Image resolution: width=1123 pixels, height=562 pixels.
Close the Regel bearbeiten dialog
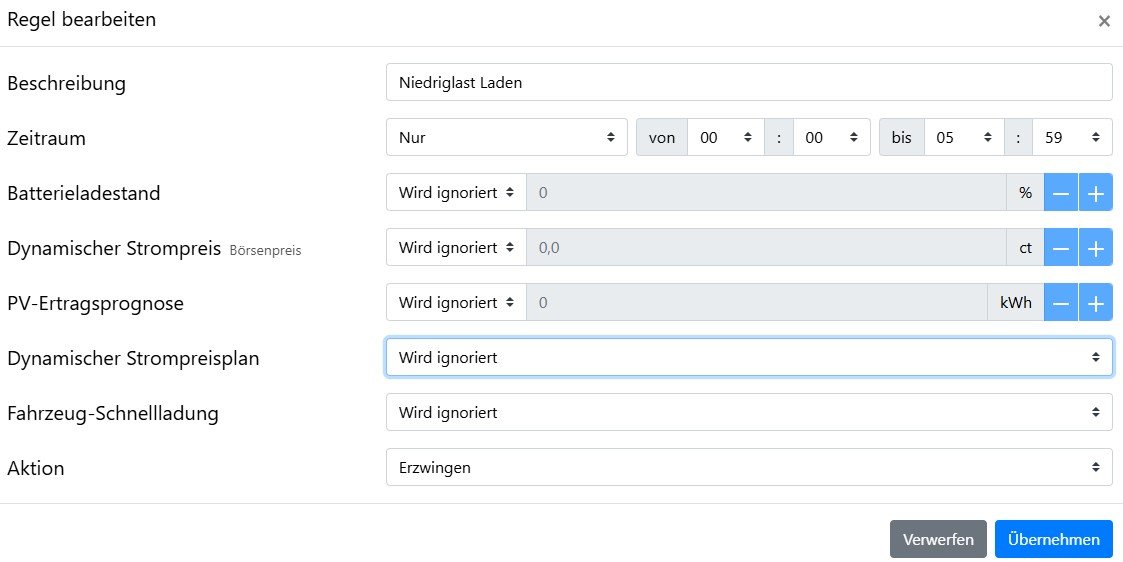[1104, 21]
